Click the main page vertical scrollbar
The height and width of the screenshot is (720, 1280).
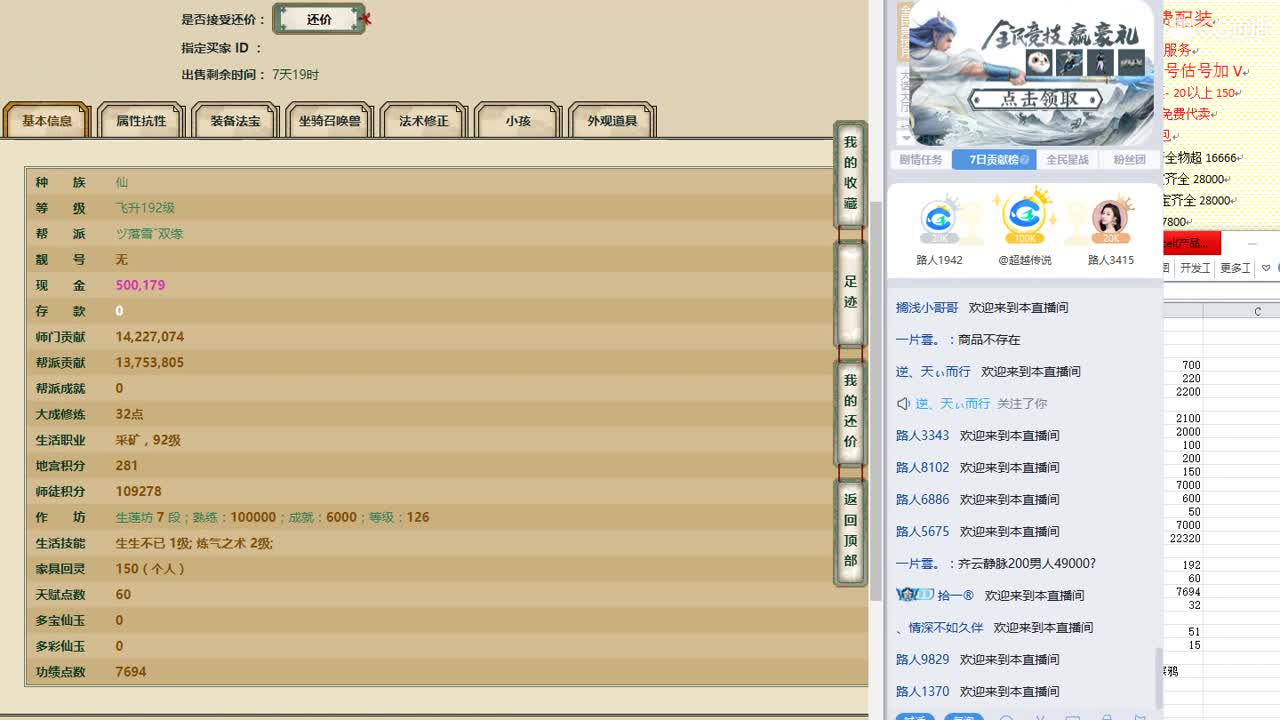tap(876, 400)
